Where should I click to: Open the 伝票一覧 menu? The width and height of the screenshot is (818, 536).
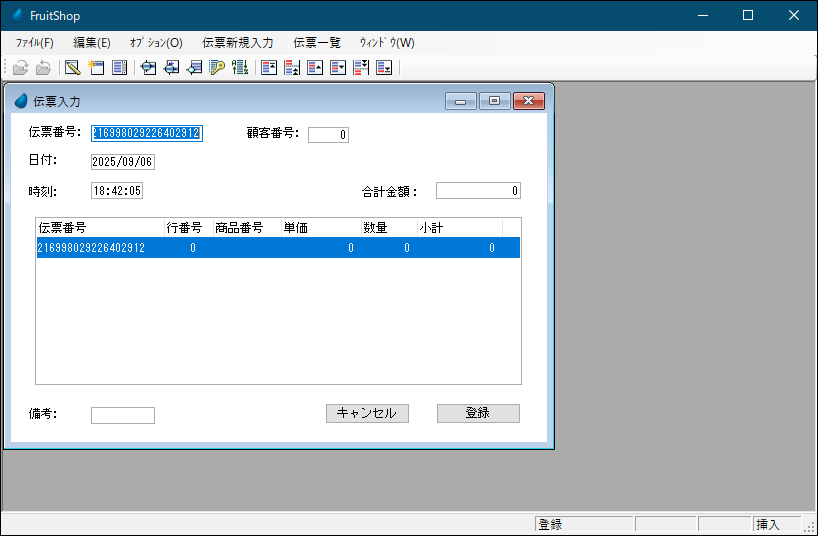tap(317, 43)
